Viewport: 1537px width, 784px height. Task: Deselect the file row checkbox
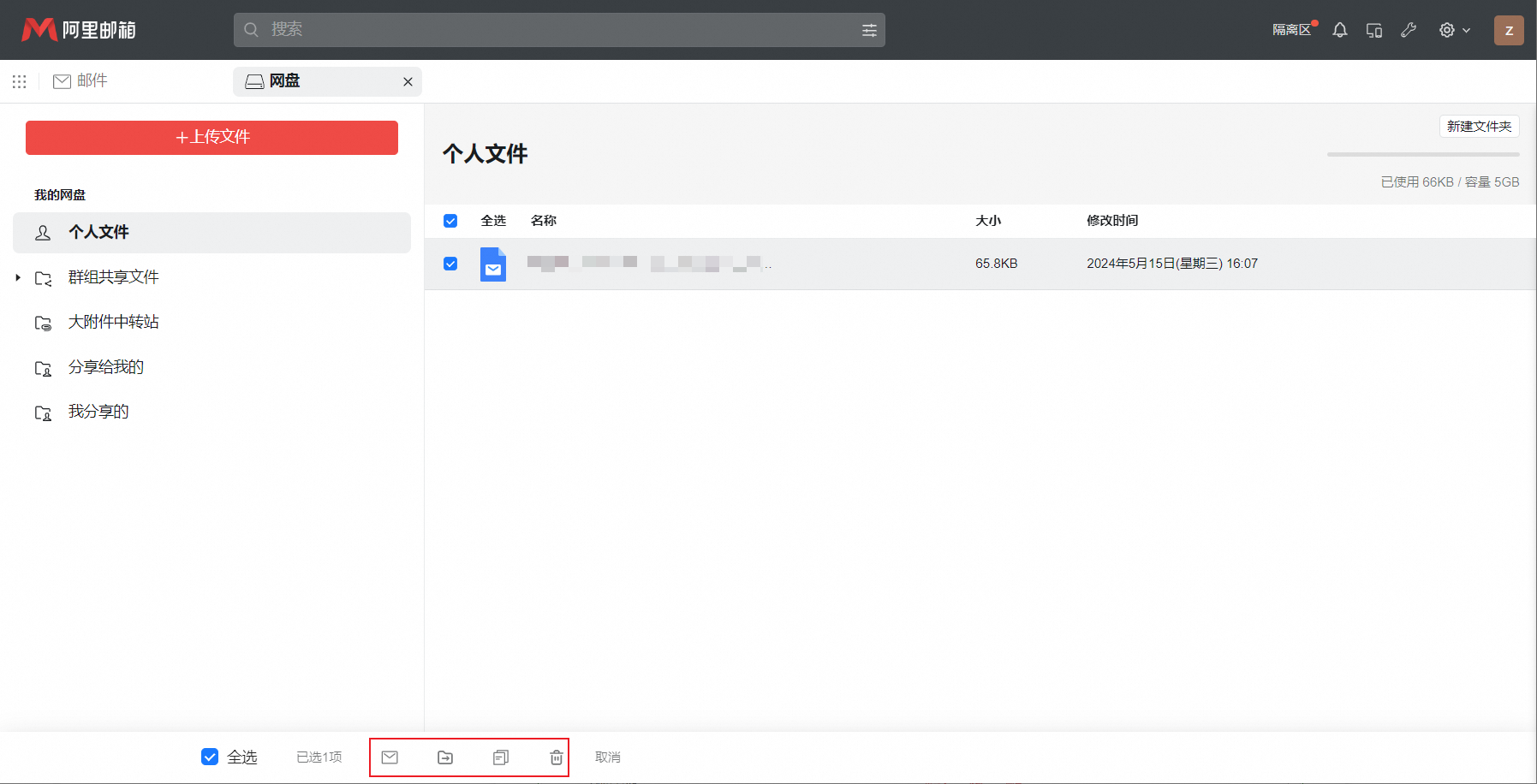click(x=450, y=264)
